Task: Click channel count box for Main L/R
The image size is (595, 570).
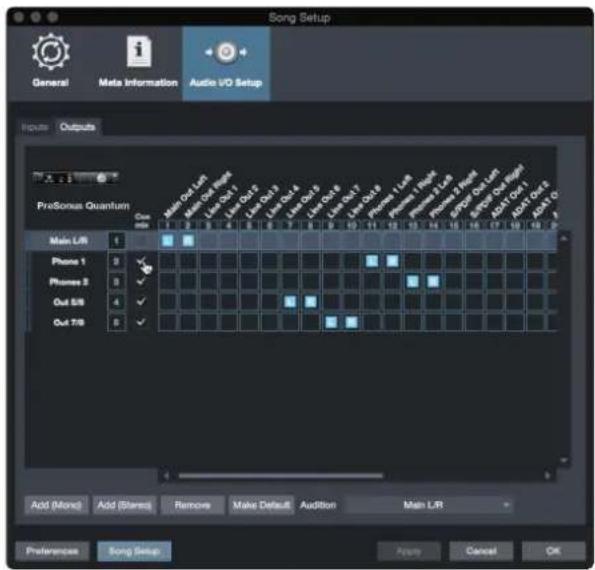Action: (x=116, y=241)
